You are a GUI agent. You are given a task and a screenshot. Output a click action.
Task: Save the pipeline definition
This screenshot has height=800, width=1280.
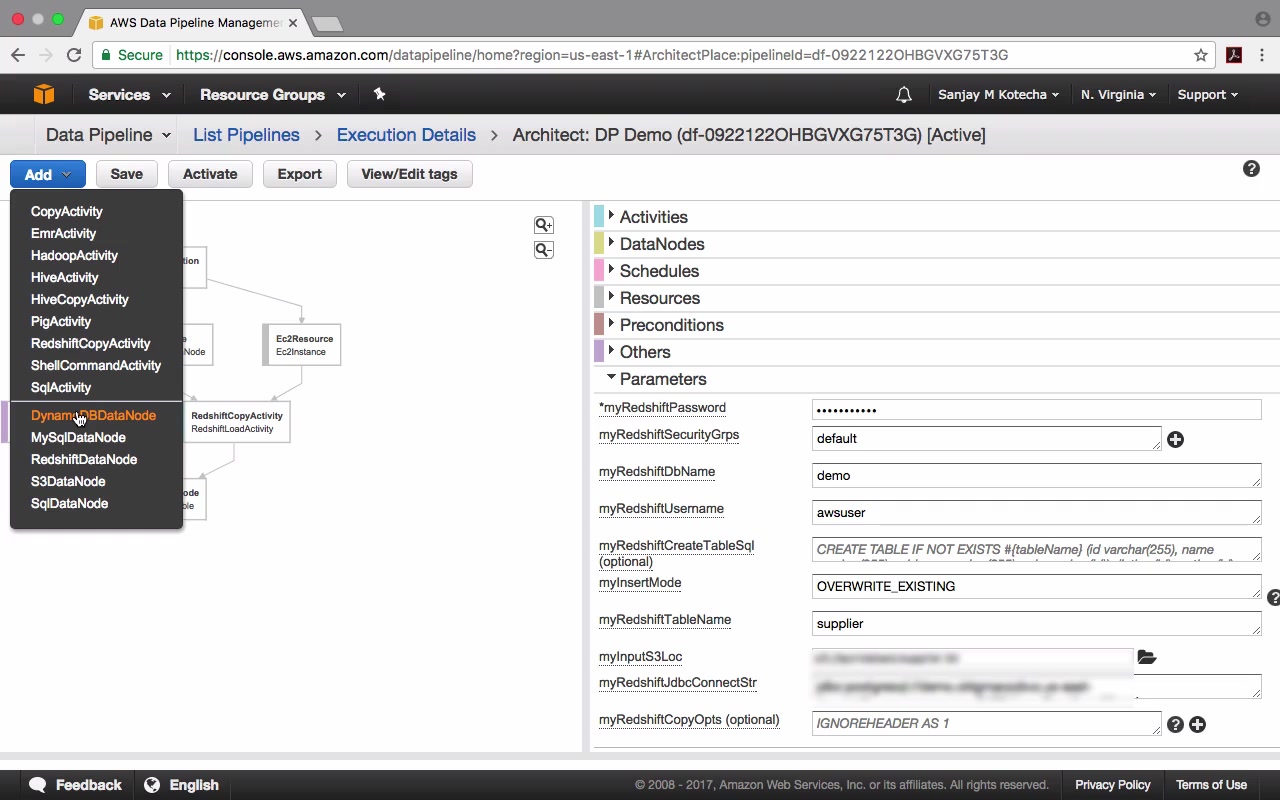[126, 174]
